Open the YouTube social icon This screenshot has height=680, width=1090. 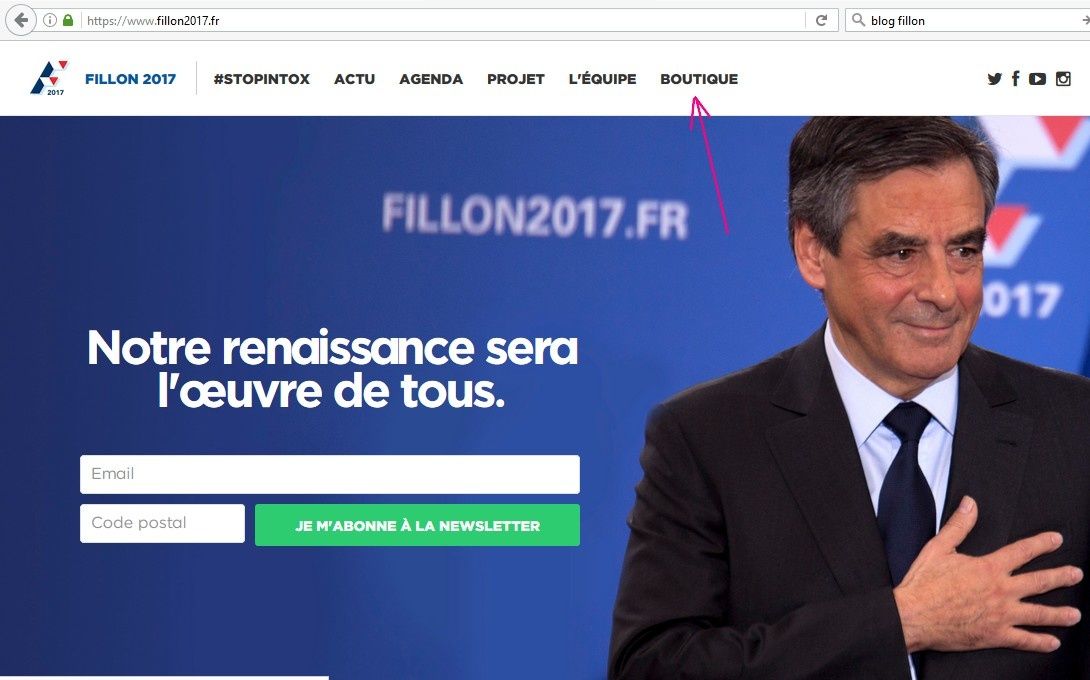1037,79
